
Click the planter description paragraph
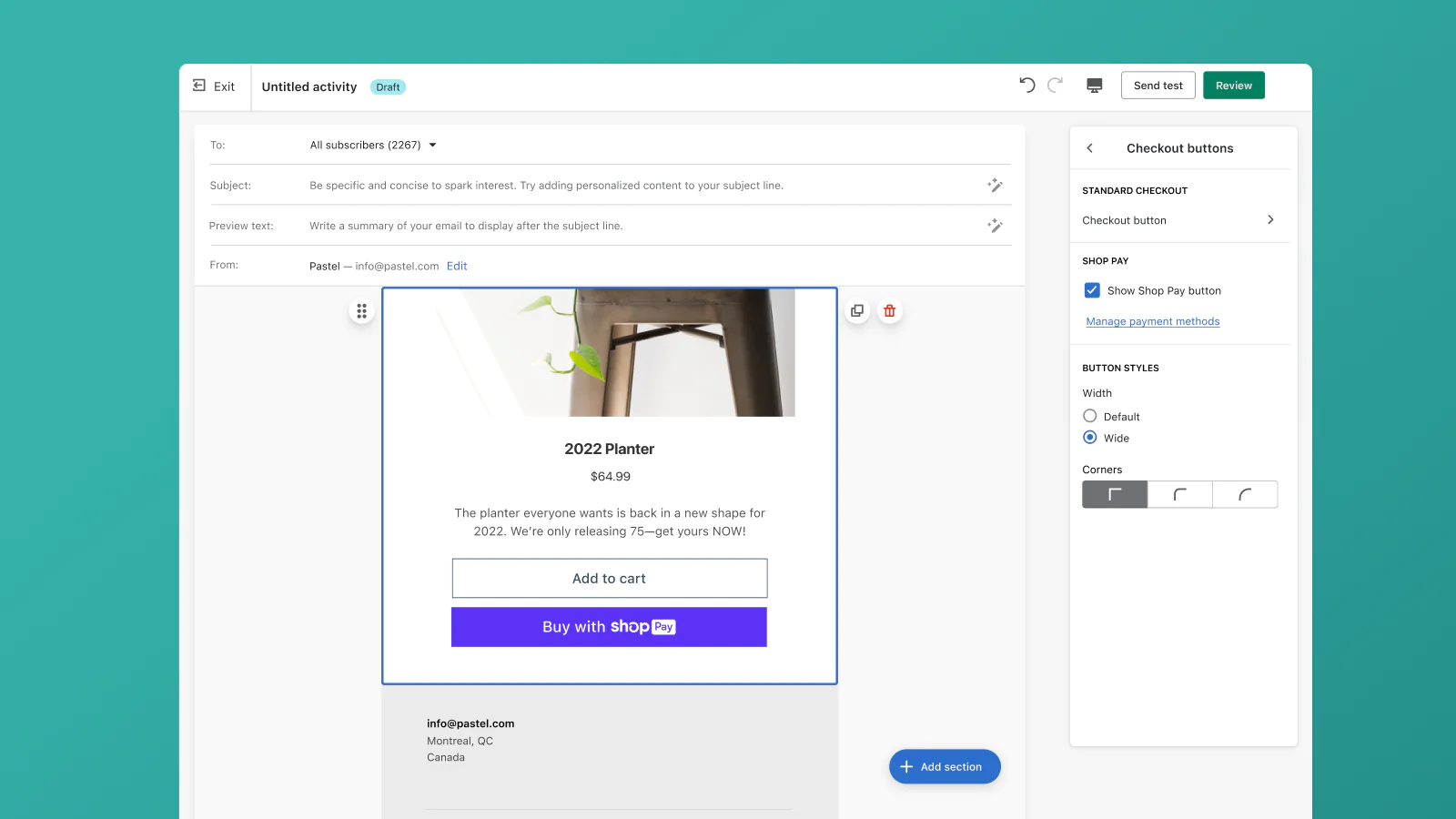coord(610,522)
